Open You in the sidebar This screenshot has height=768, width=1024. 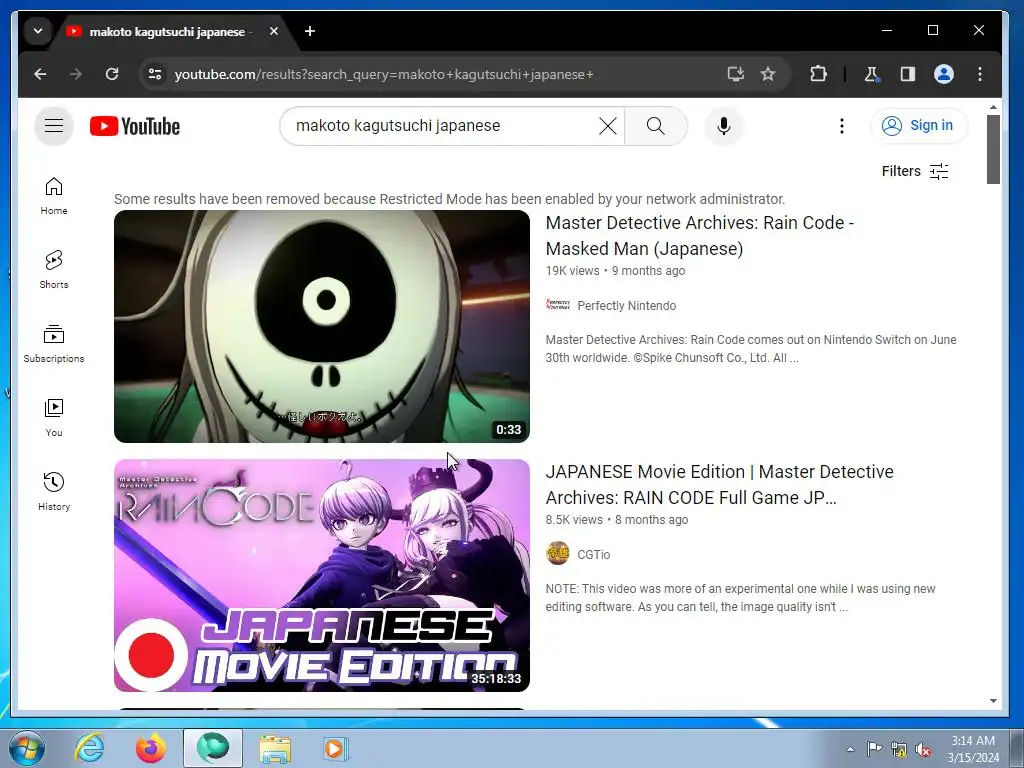[x=54, y=418]
